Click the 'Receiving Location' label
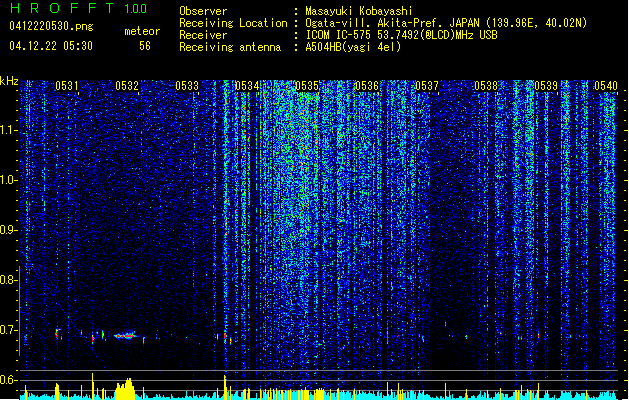This screenshot has height=400, width=629. click(x=233, y=24)
